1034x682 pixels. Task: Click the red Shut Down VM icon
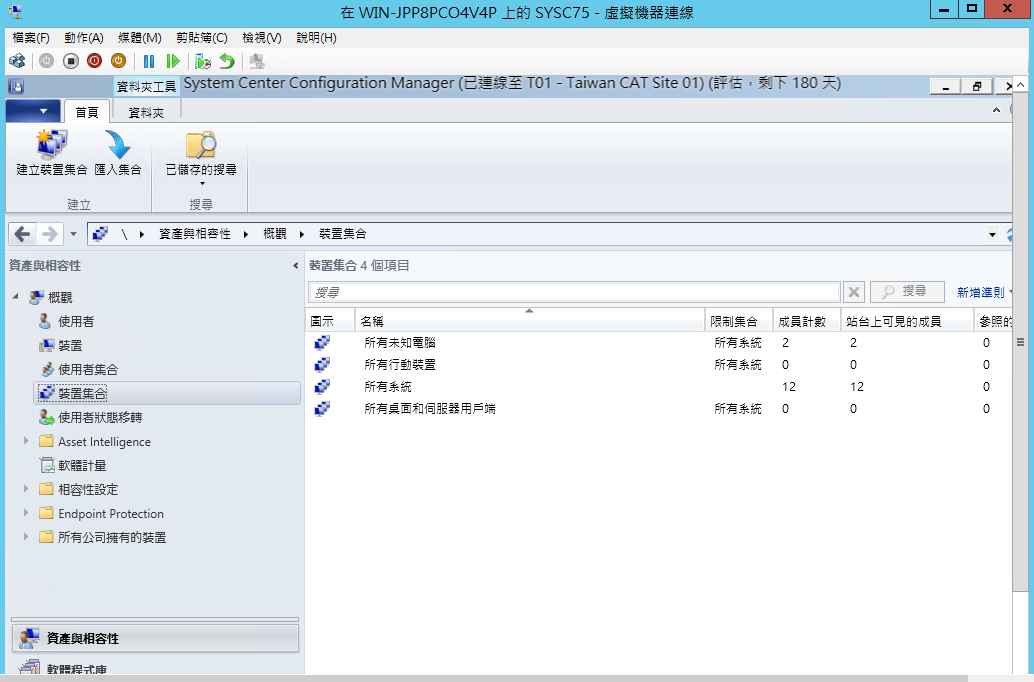[x=94, y=61]
